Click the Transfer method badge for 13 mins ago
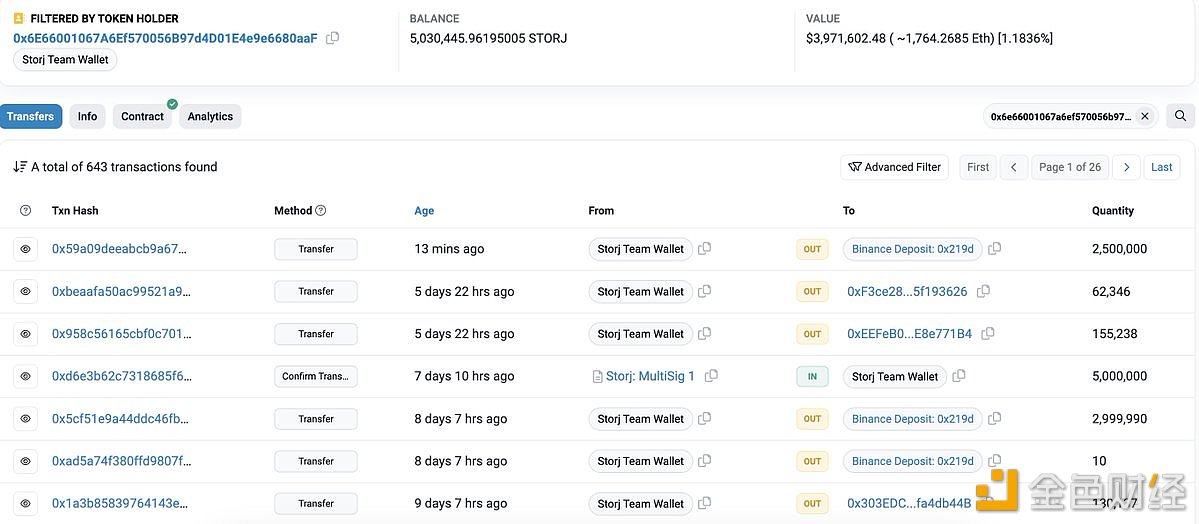Screen dimensions: 1199x524 316,249
